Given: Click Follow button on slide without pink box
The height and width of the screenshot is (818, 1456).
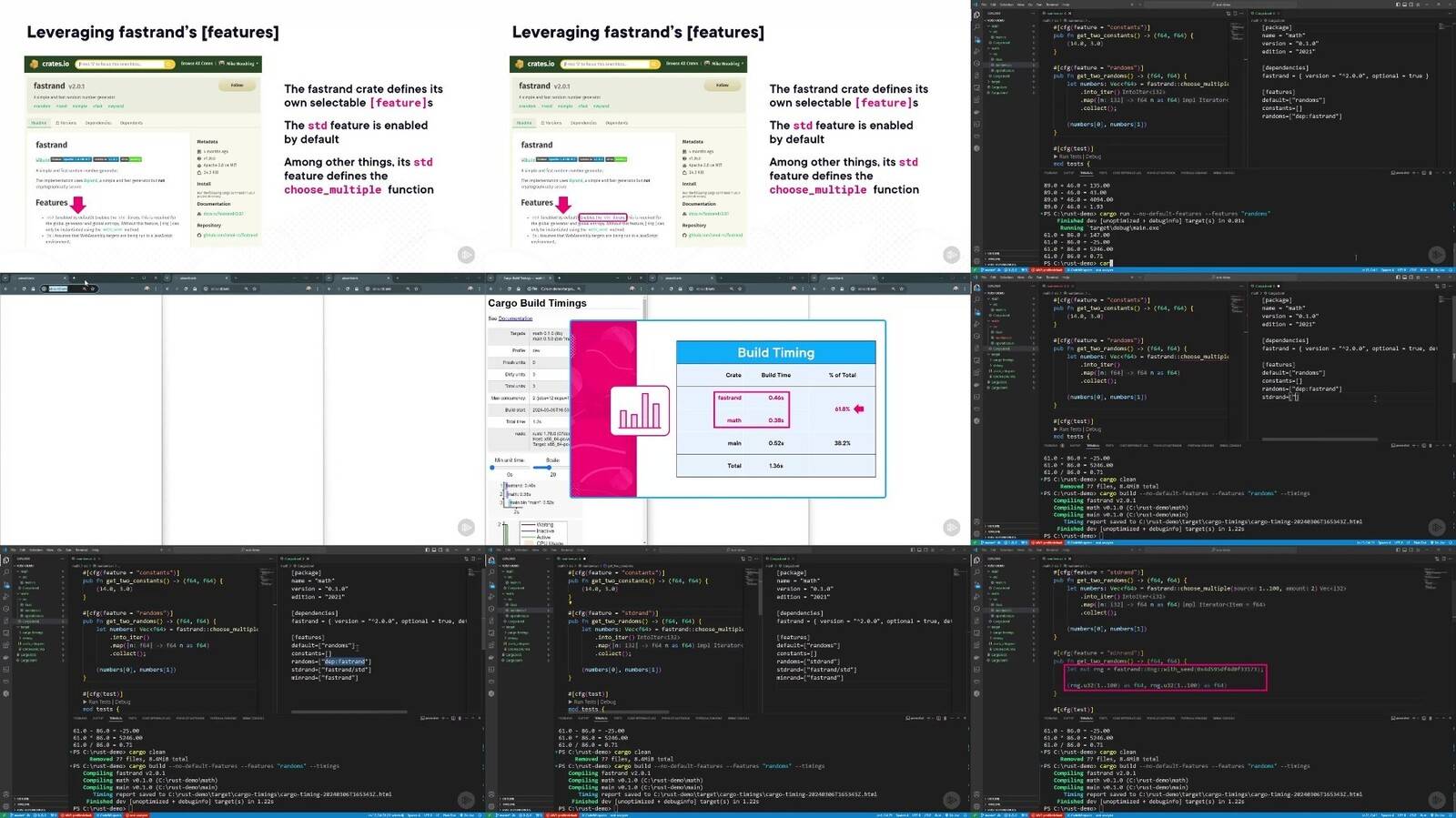Looking at the screenshot, I should [x=237, y=86].
